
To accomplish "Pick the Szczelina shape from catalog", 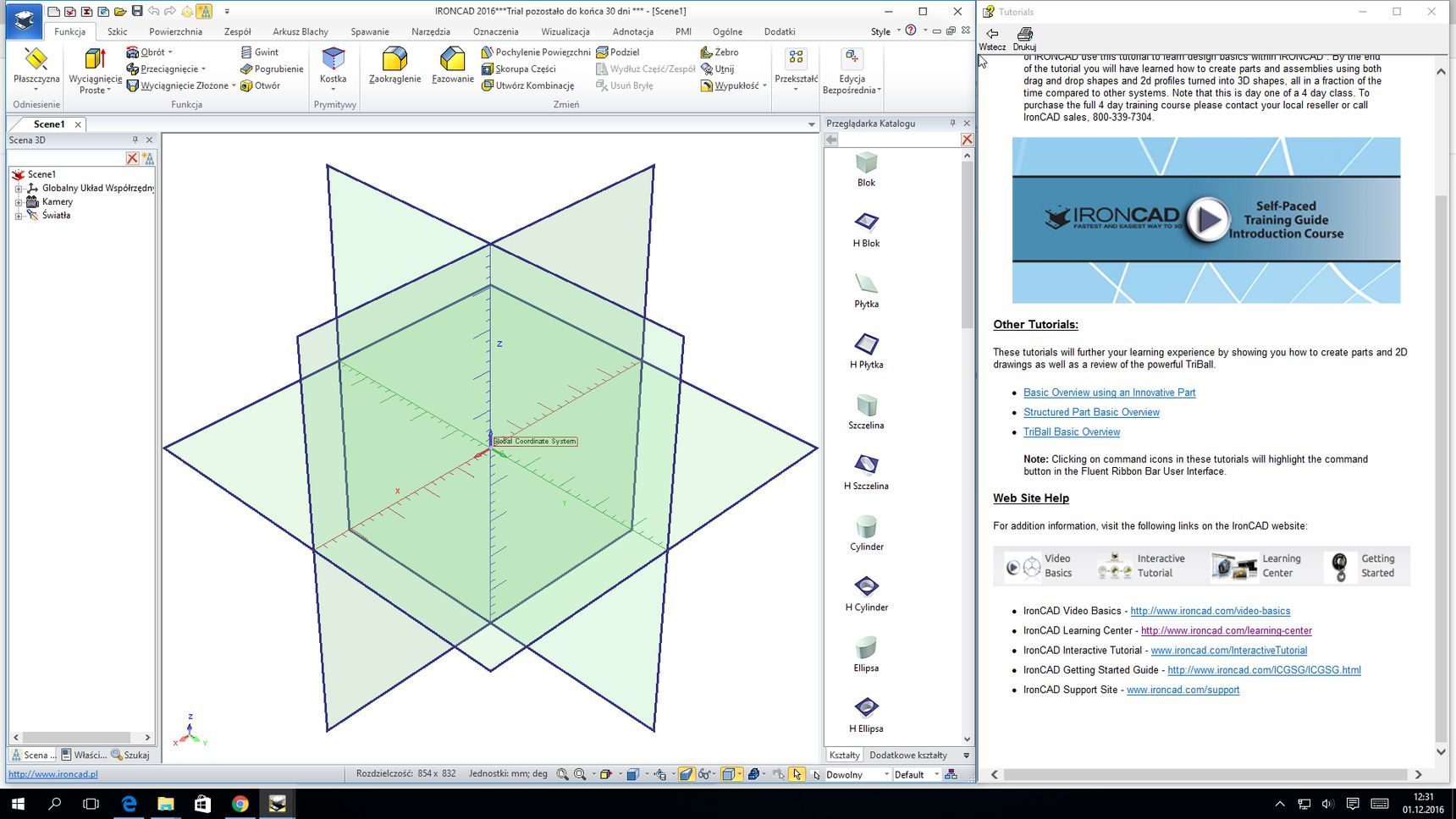I will click(866, 411).
